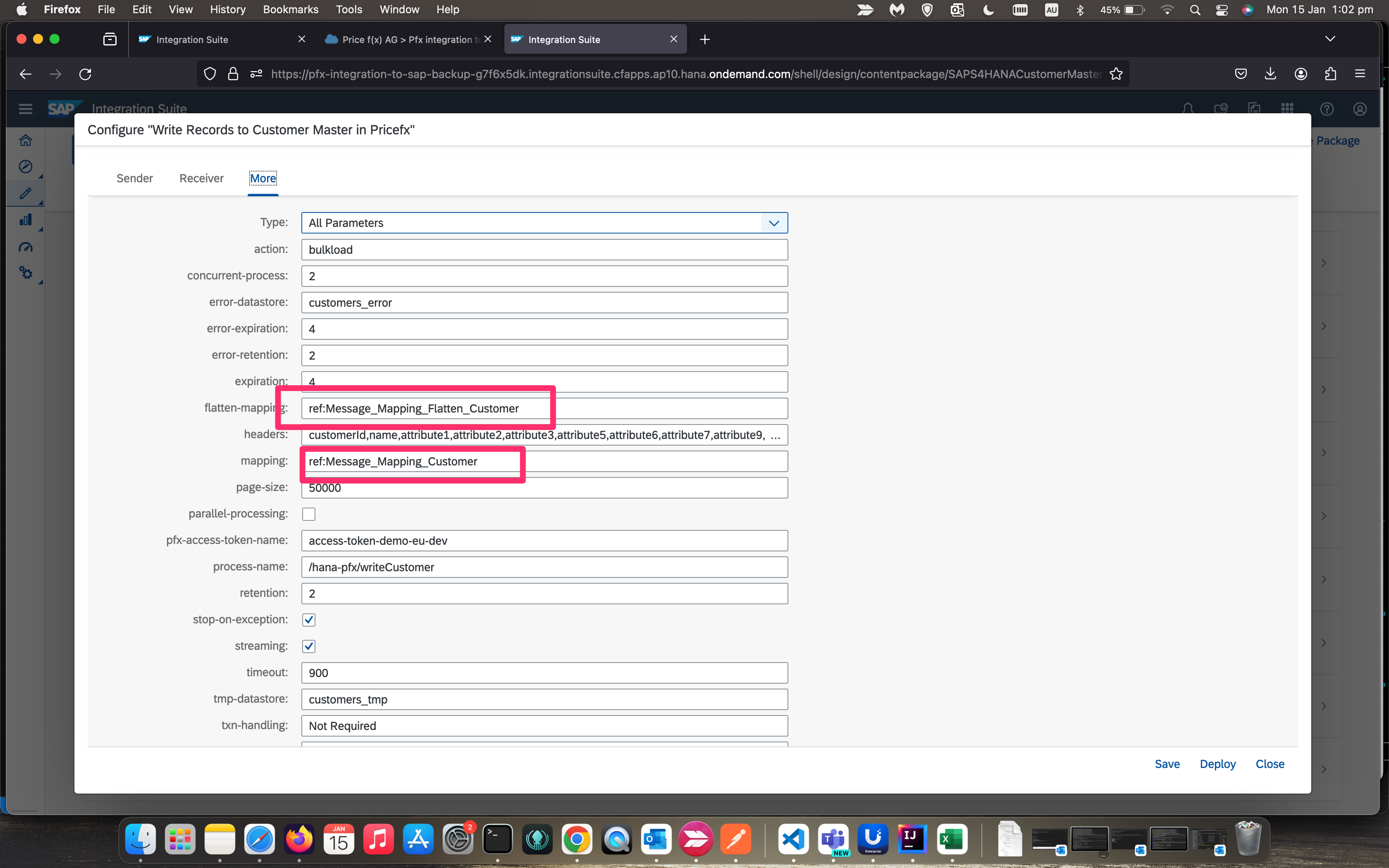Screen dimensions: 1389x868
Task: Click the Firefox reload page icon
Action: tap(86, 74)
